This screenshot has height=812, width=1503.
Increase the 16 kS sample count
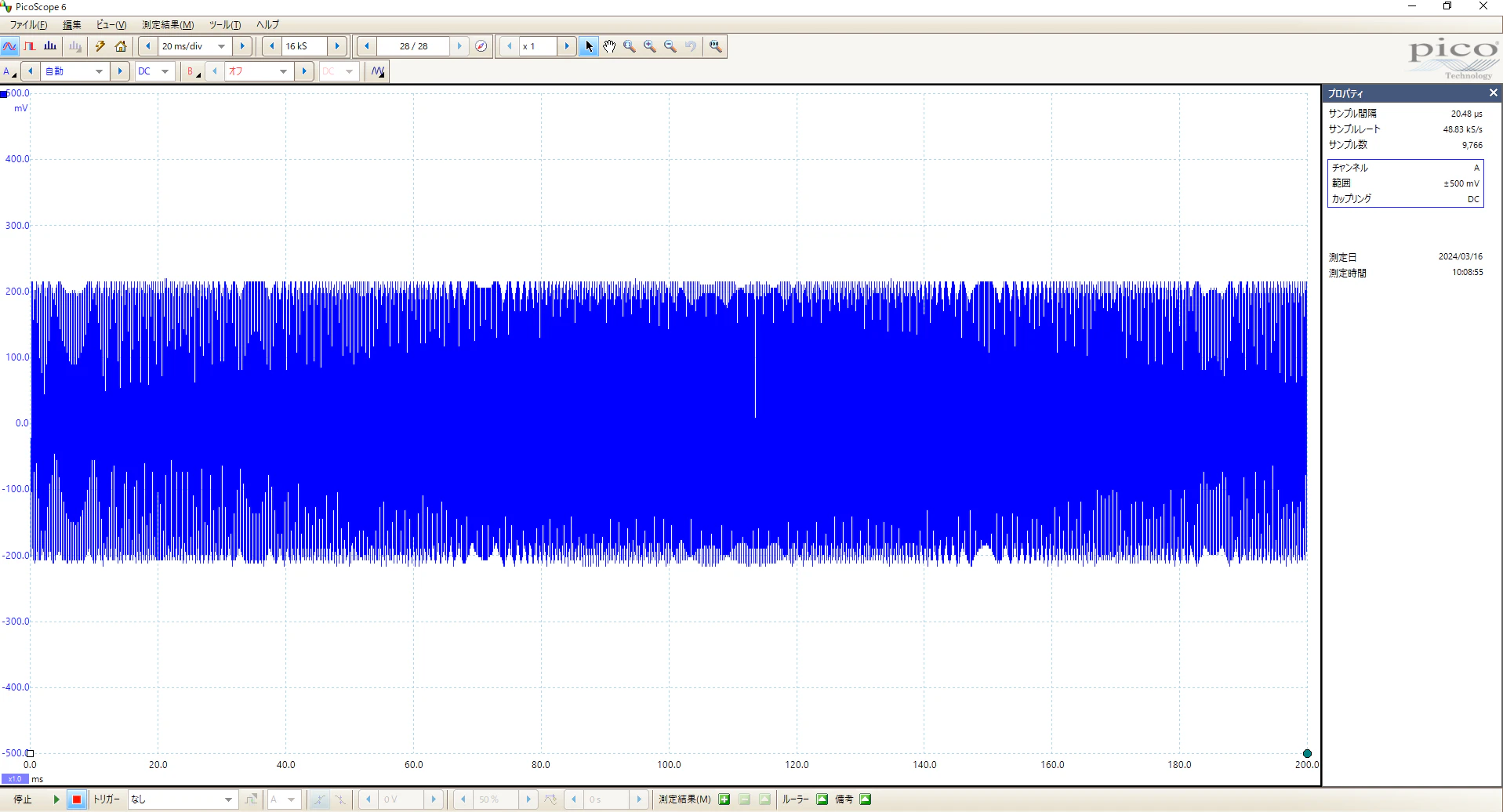[338, 46]
